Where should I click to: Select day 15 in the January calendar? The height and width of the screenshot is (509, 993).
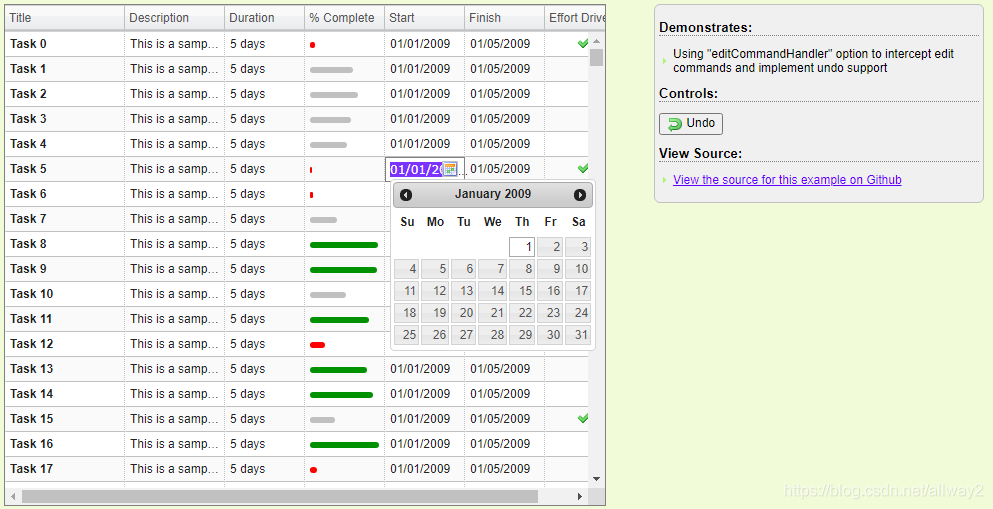(x=522, y=291)
